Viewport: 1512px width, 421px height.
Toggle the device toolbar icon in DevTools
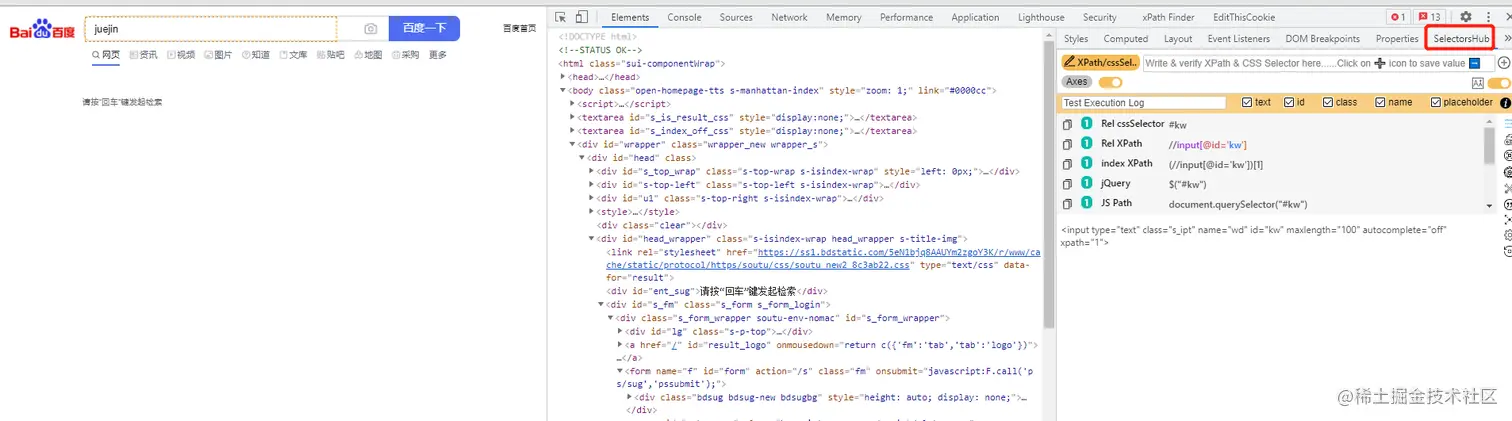point(582,17)
